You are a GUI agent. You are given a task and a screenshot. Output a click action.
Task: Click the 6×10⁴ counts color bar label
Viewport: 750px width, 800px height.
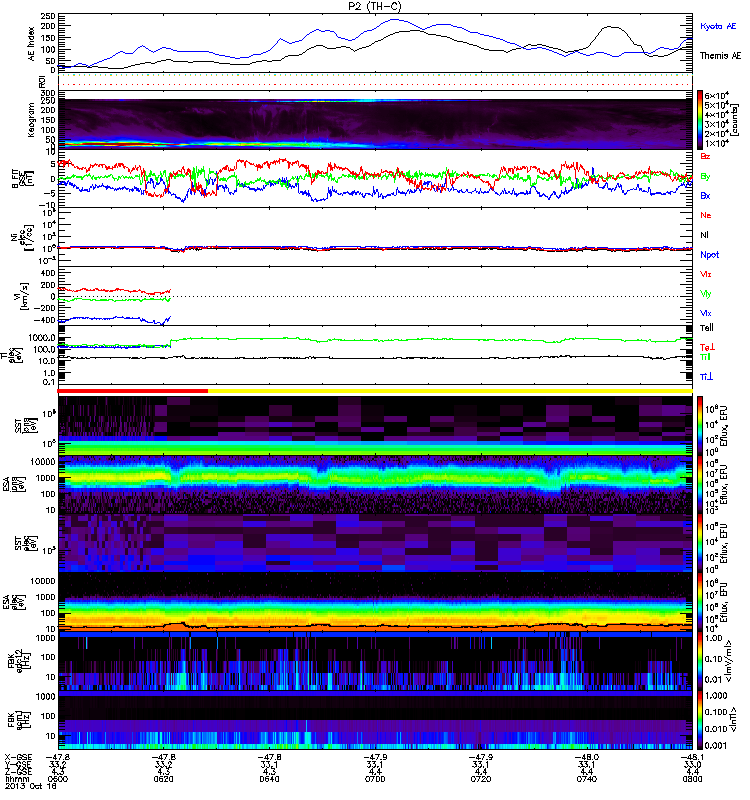point(716,96)
